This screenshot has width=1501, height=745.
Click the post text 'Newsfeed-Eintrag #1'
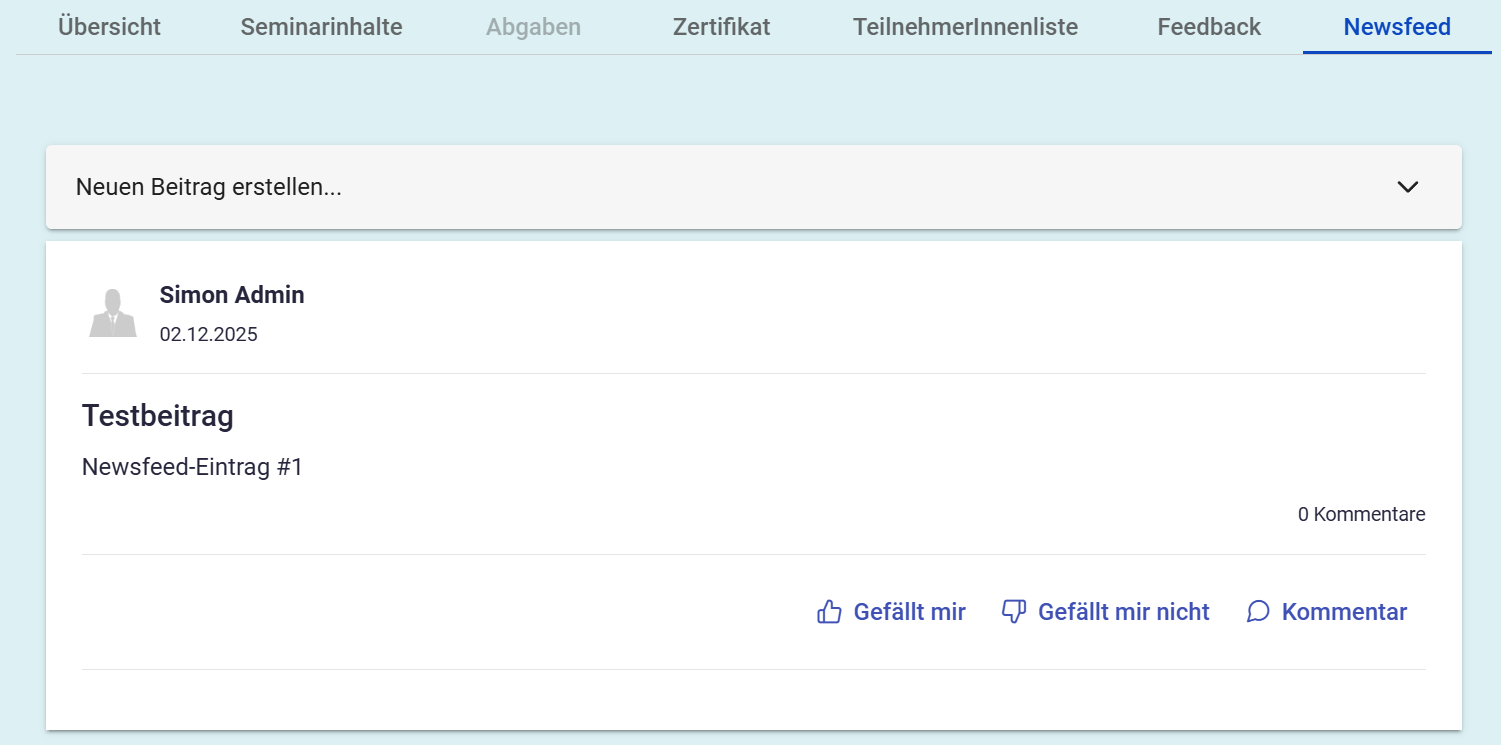click(x=192, y=467)
